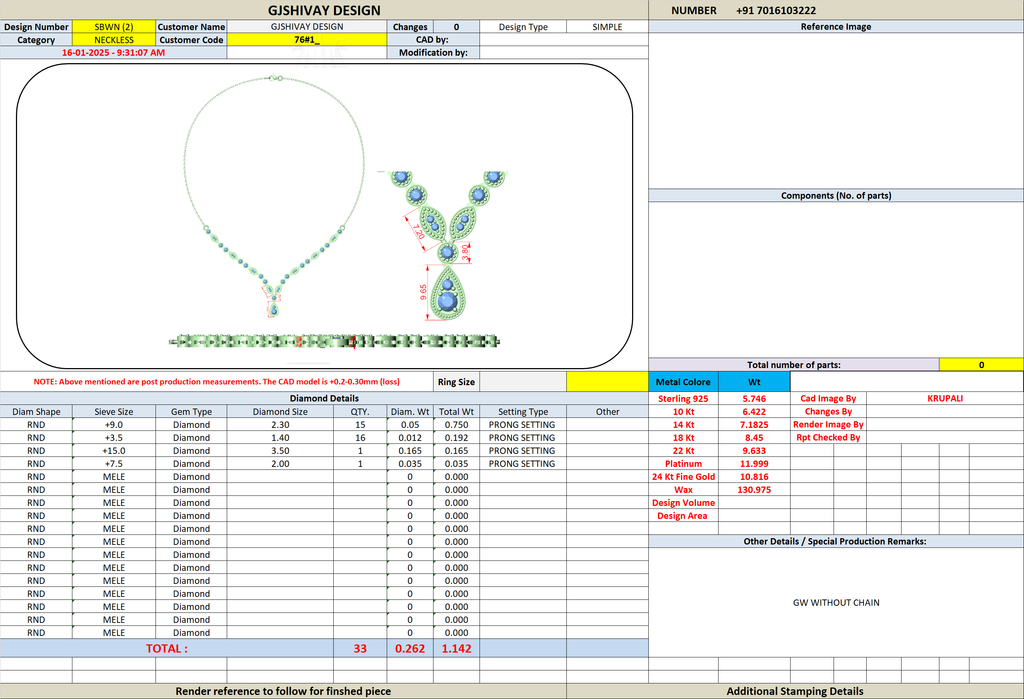Select the 22 Kt weight 9.633
This screenshot has height=699, width=1024.
[x=754, y=451]
